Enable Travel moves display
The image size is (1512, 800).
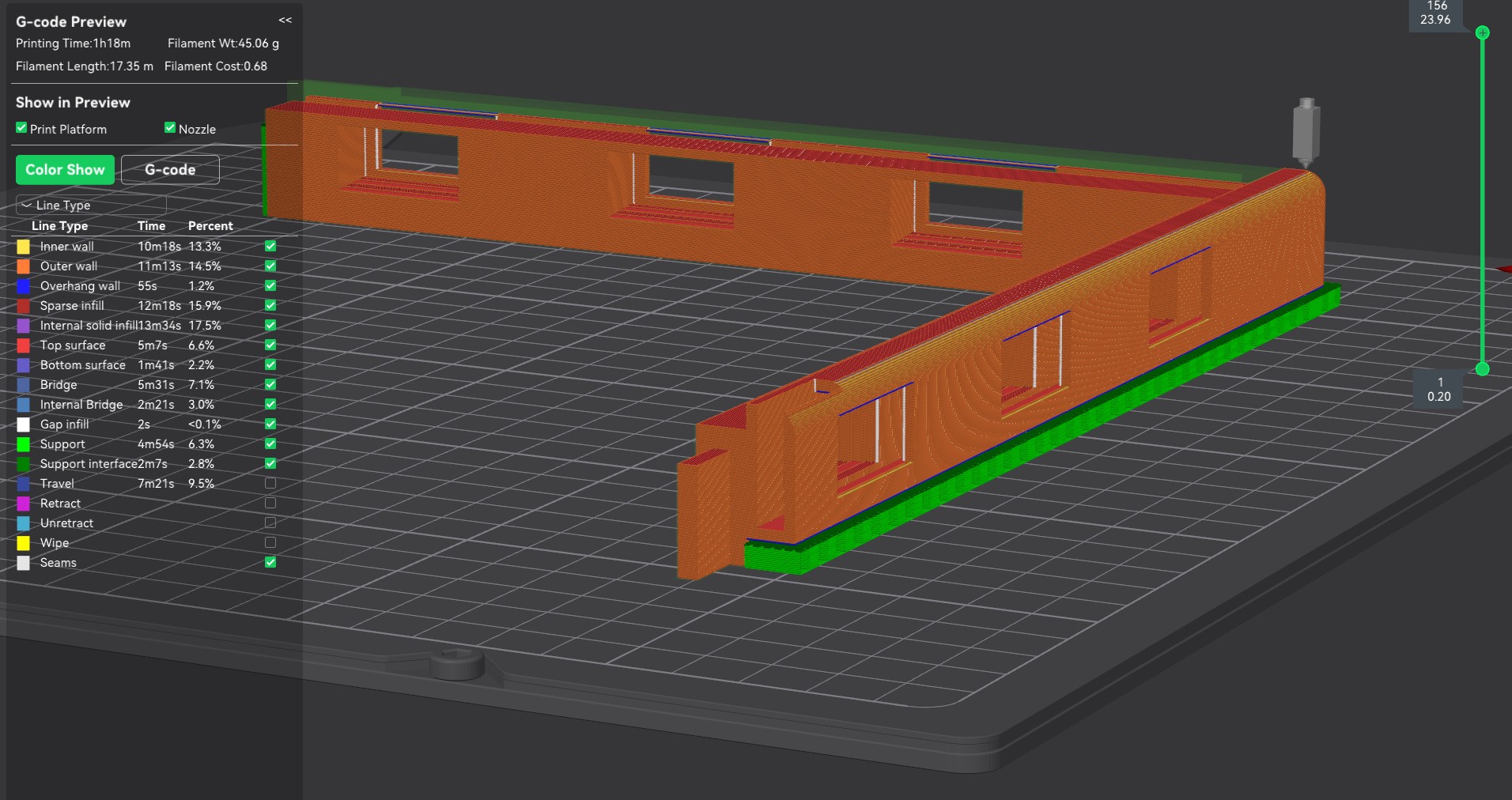tap(270, 483)
